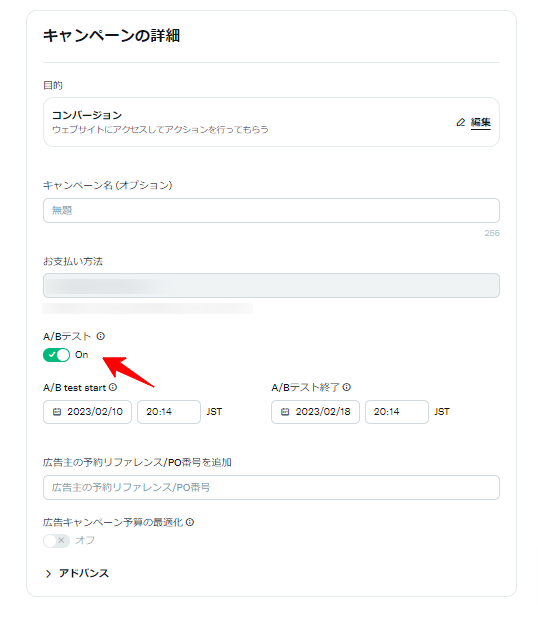Click calendar icon in start date field
Viewport: 538px width, 618px height.
click(57, 412)
